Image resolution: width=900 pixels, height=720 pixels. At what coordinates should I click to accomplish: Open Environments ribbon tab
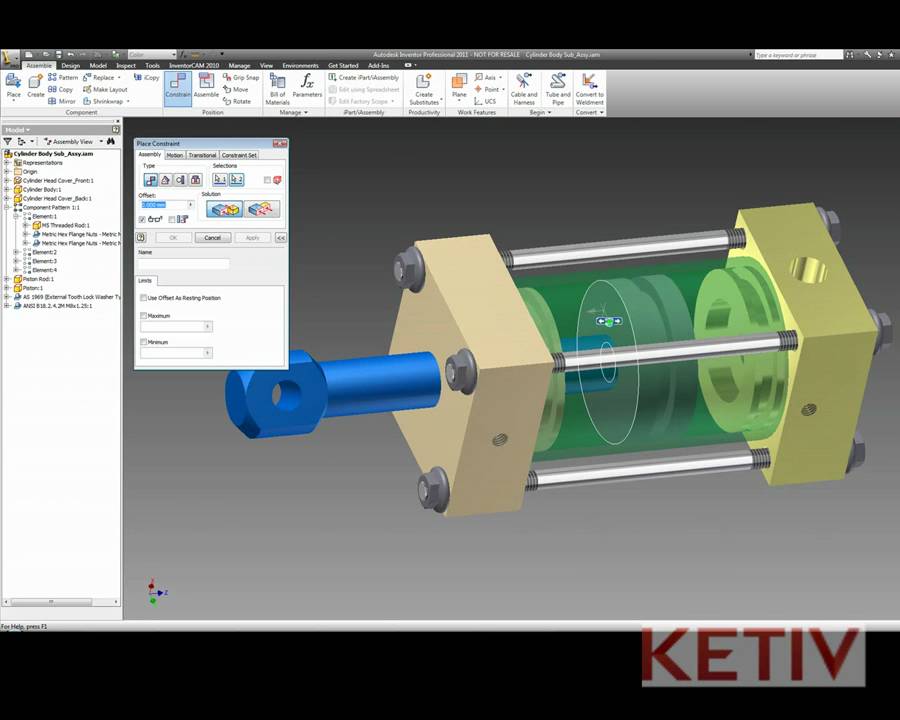[x=300, y=65]
